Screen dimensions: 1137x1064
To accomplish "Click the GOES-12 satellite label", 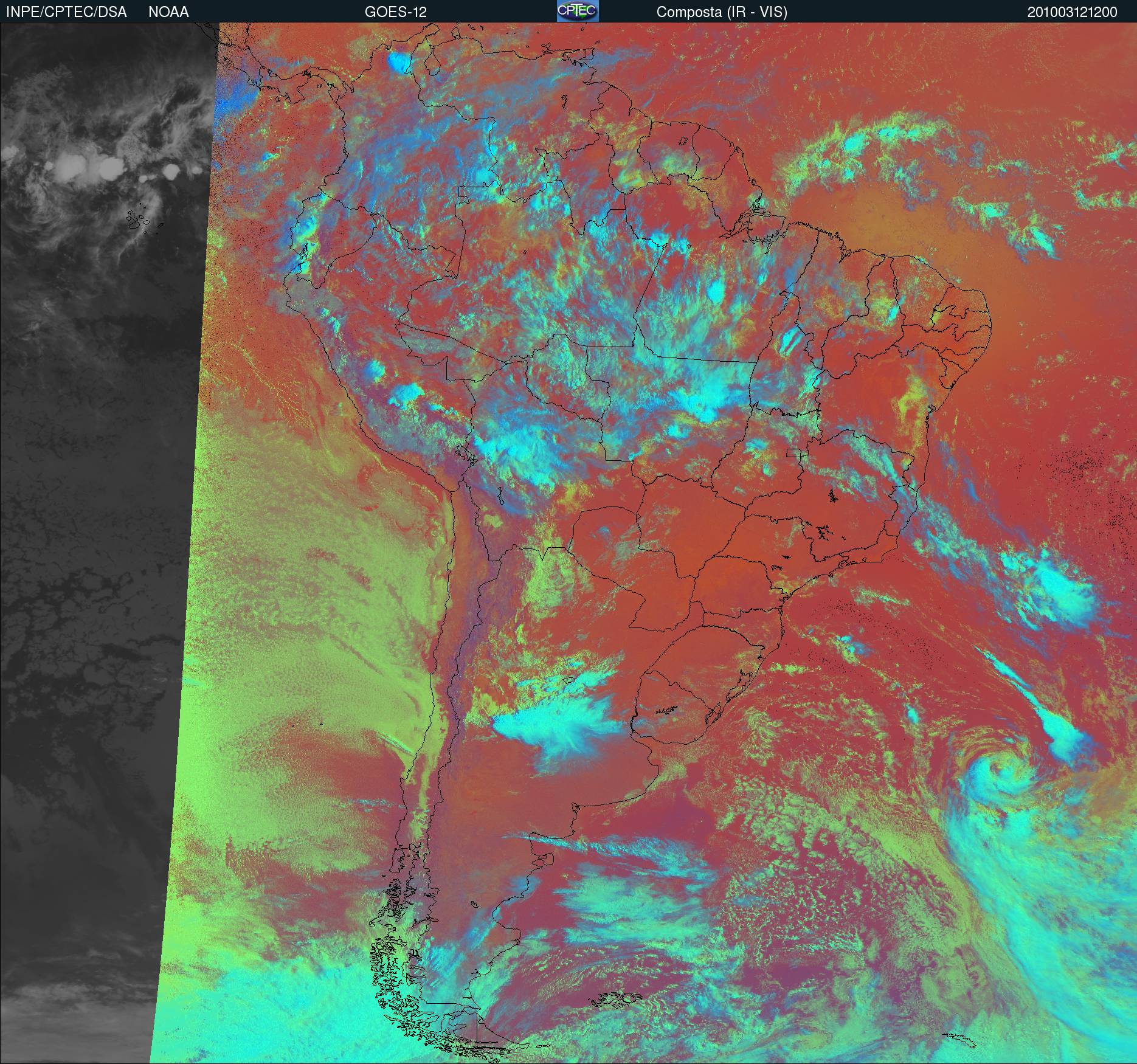I will (395, 12).
